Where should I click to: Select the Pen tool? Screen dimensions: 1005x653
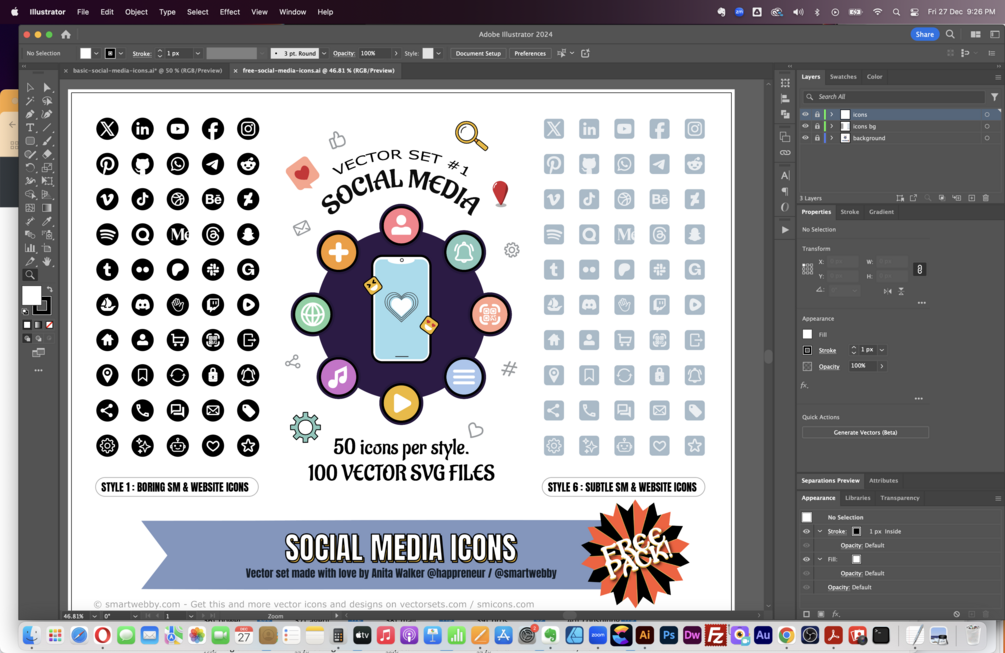[30, 114]
